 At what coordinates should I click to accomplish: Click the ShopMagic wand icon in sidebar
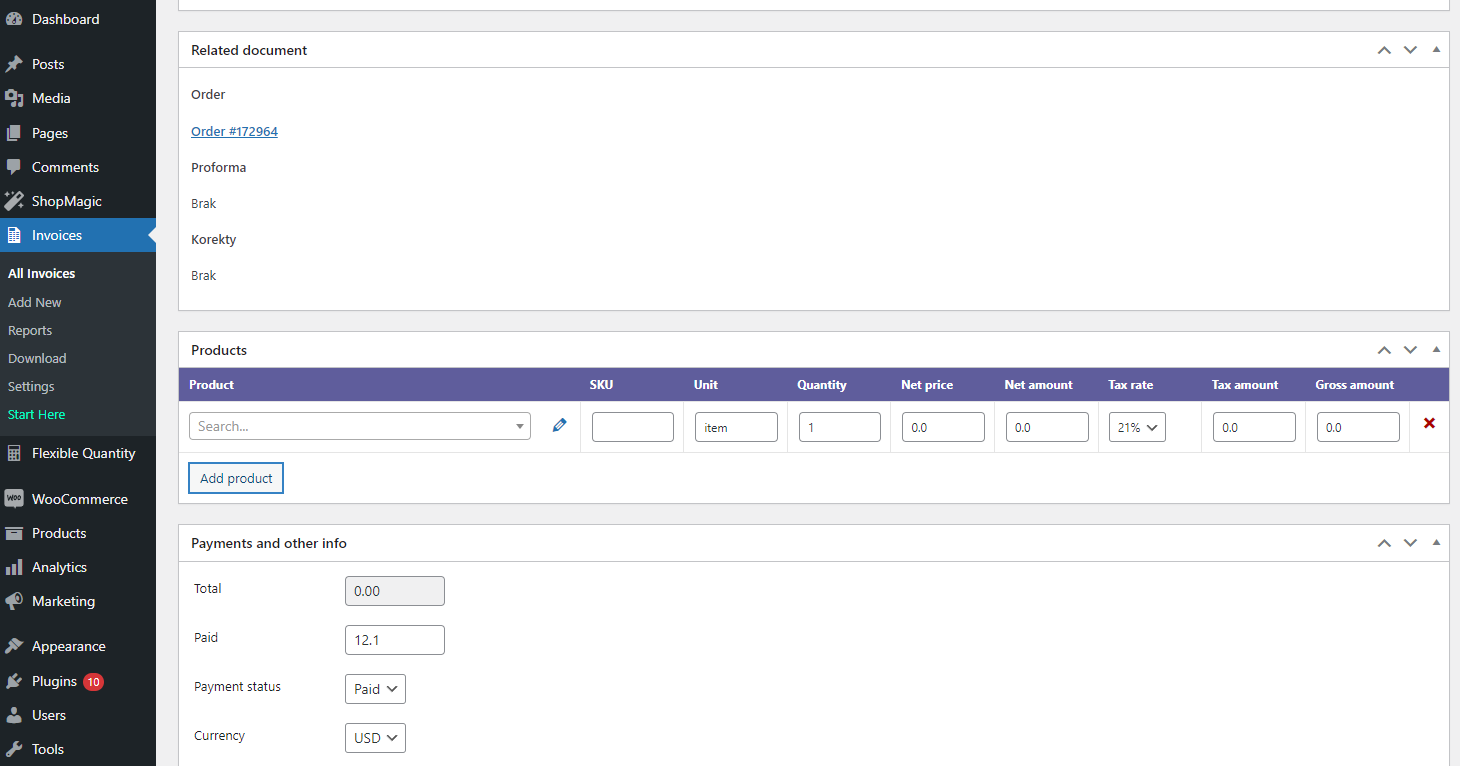(14, 201)
